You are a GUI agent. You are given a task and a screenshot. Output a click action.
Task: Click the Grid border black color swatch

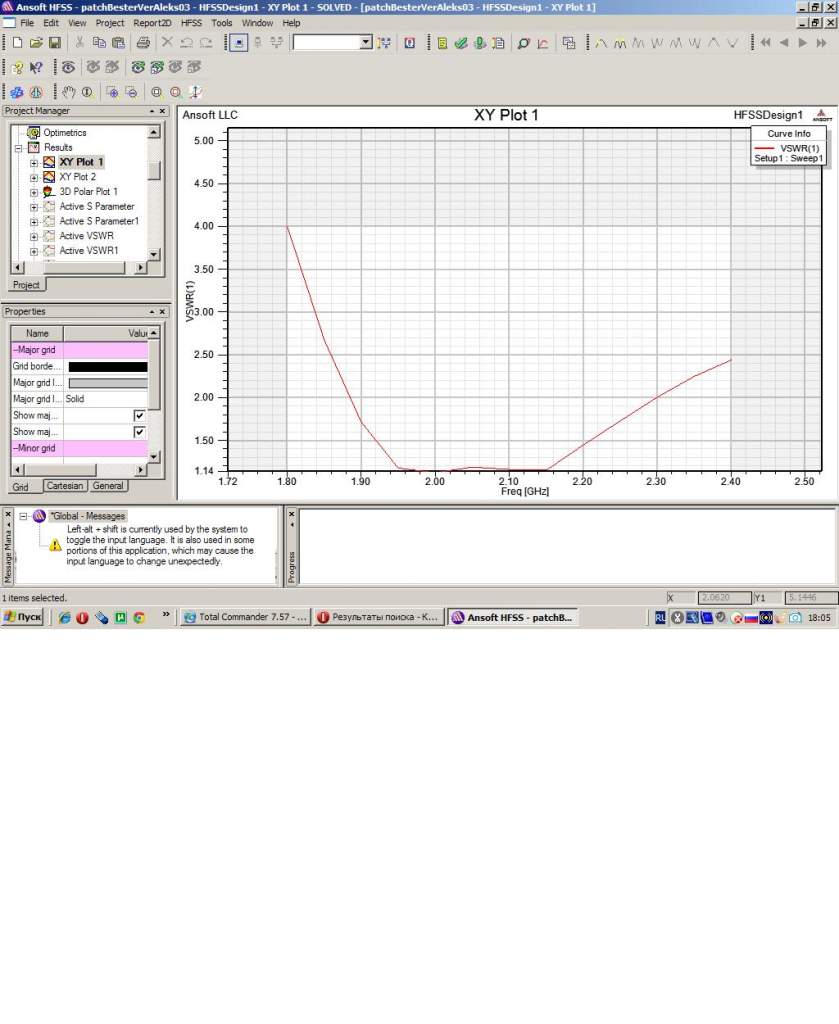107,367
